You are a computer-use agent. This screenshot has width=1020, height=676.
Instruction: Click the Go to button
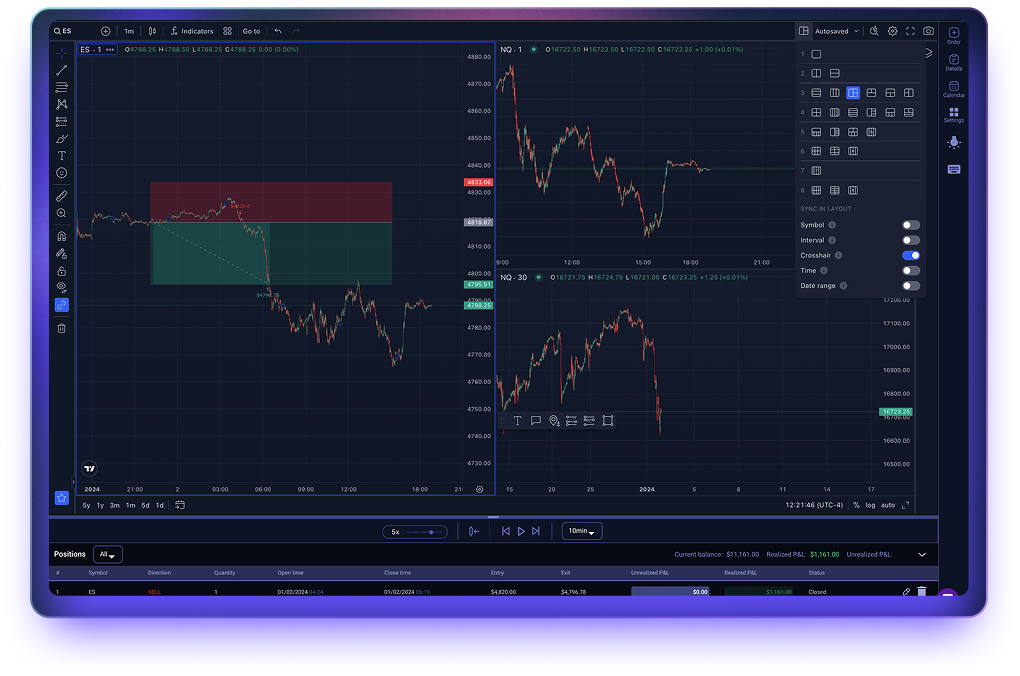[251, 31]
